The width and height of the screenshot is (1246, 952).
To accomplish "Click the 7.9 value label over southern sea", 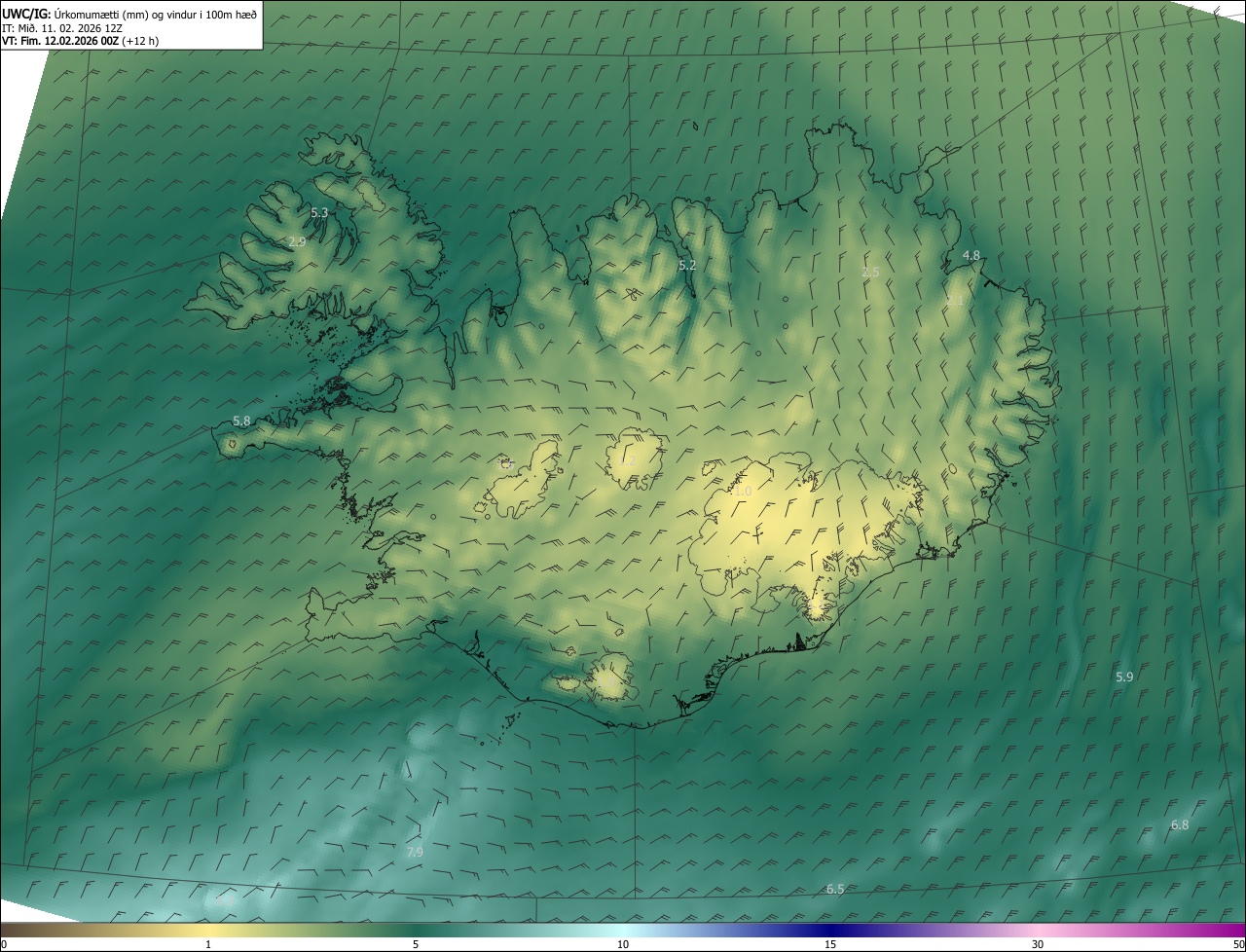I will tap(415, 852).
